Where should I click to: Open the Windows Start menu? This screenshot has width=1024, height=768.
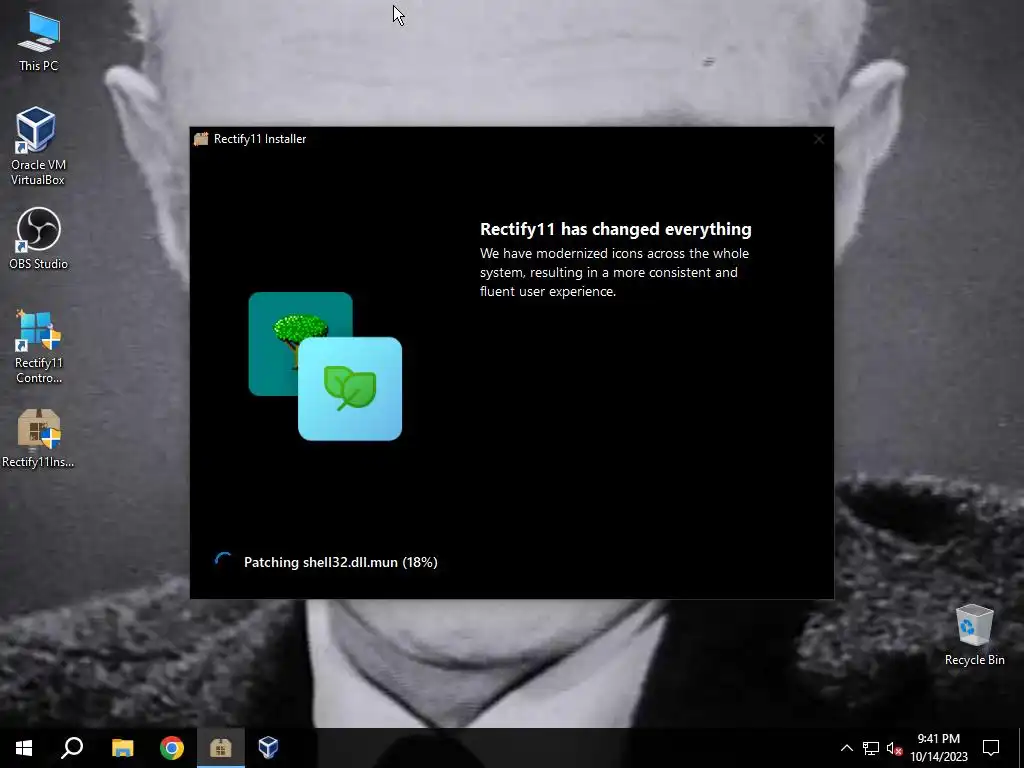click(24, 748)
